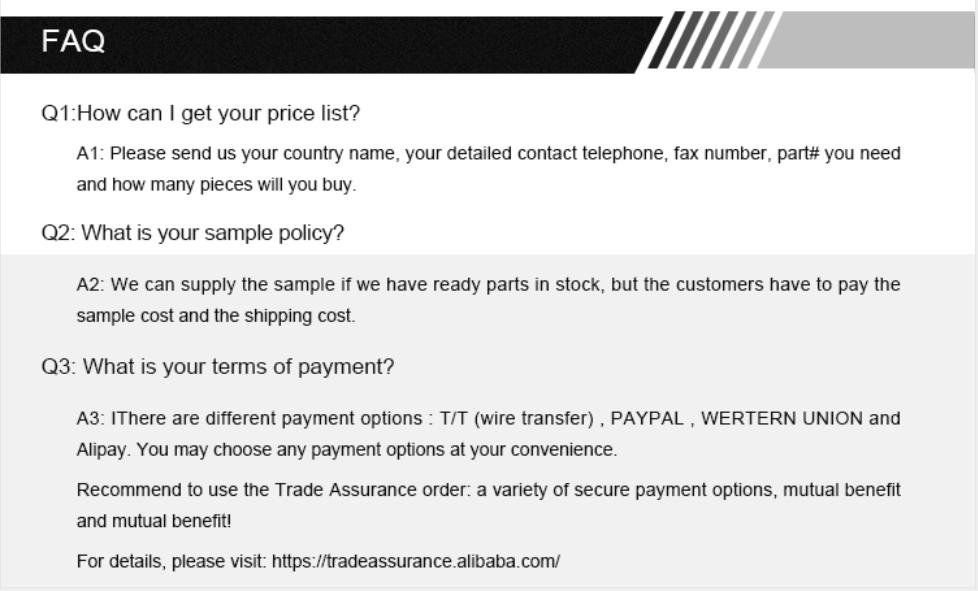Click the "sample cost and shipping cost" line
The height and width of the screenshot is (591, 978).
click(x=215, y=315)
